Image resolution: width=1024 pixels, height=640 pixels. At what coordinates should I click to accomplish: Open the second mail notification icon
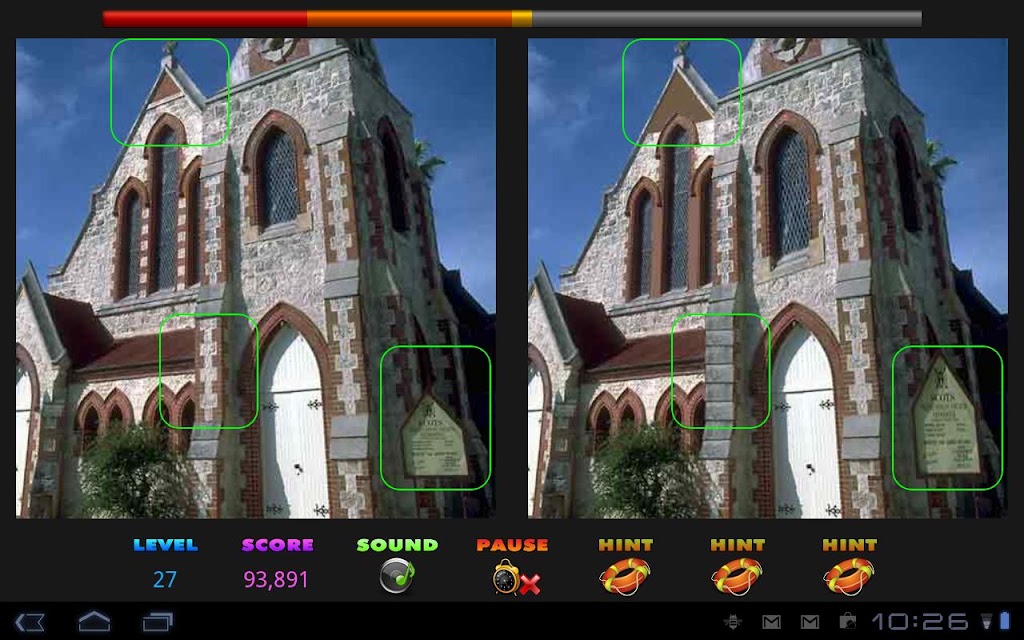(x=810, y=621)
